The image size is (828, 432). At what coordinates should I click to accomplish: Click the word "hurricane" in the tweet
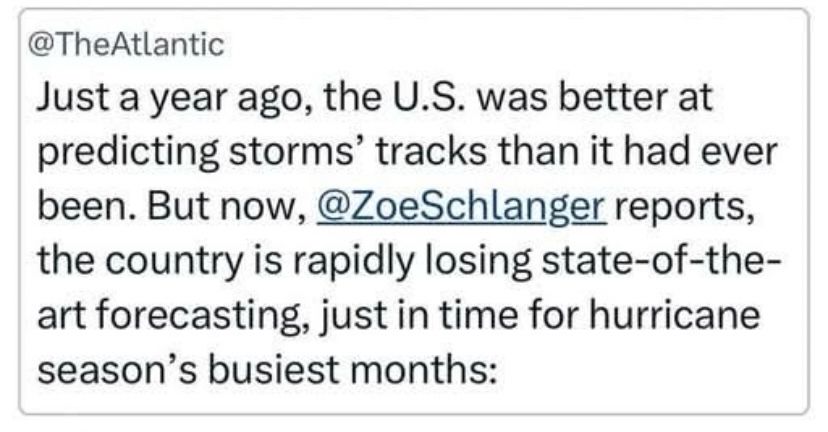(674, 315)
